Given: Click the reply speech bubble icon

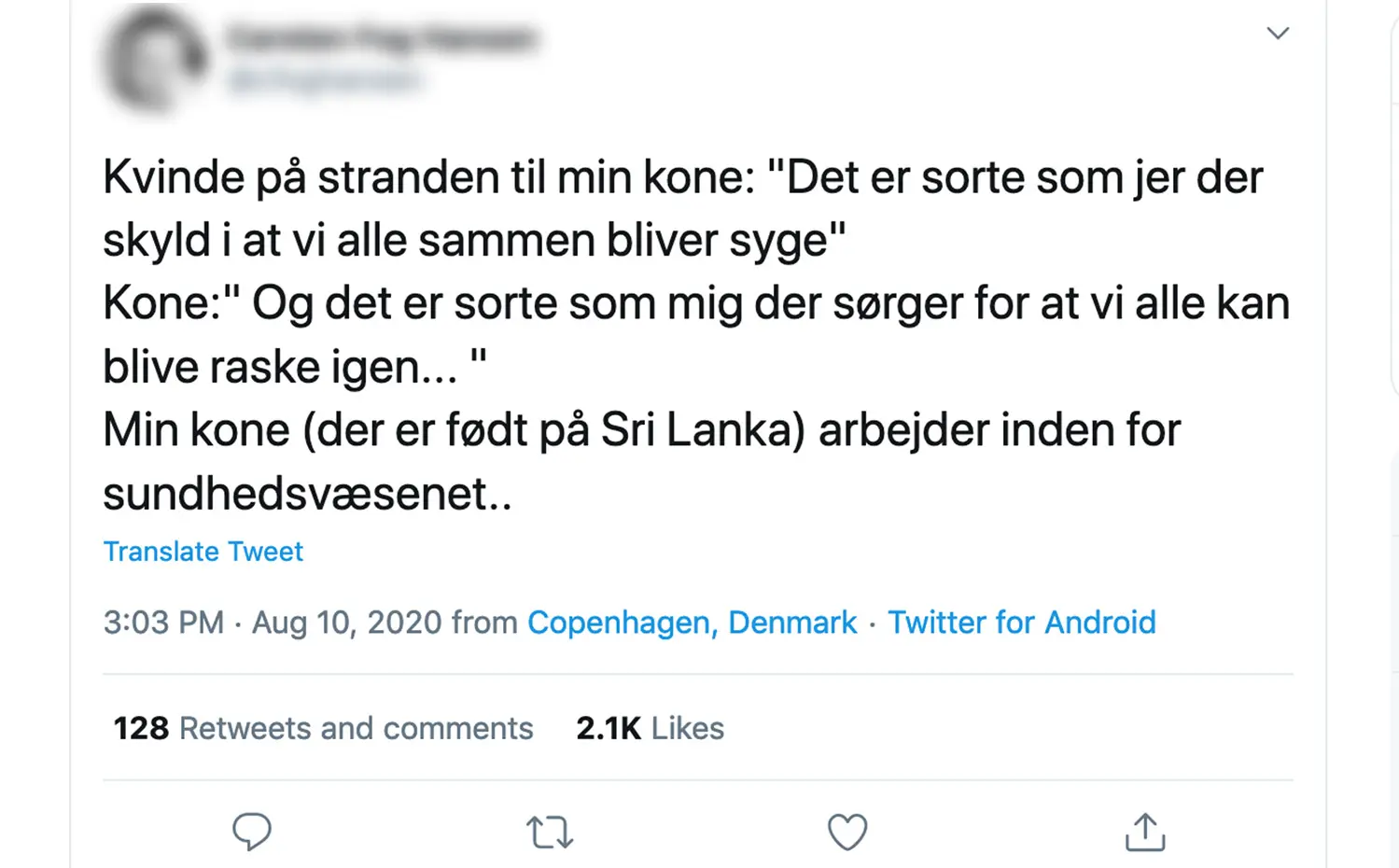Looking at the screenshot, I should [251, 831].
